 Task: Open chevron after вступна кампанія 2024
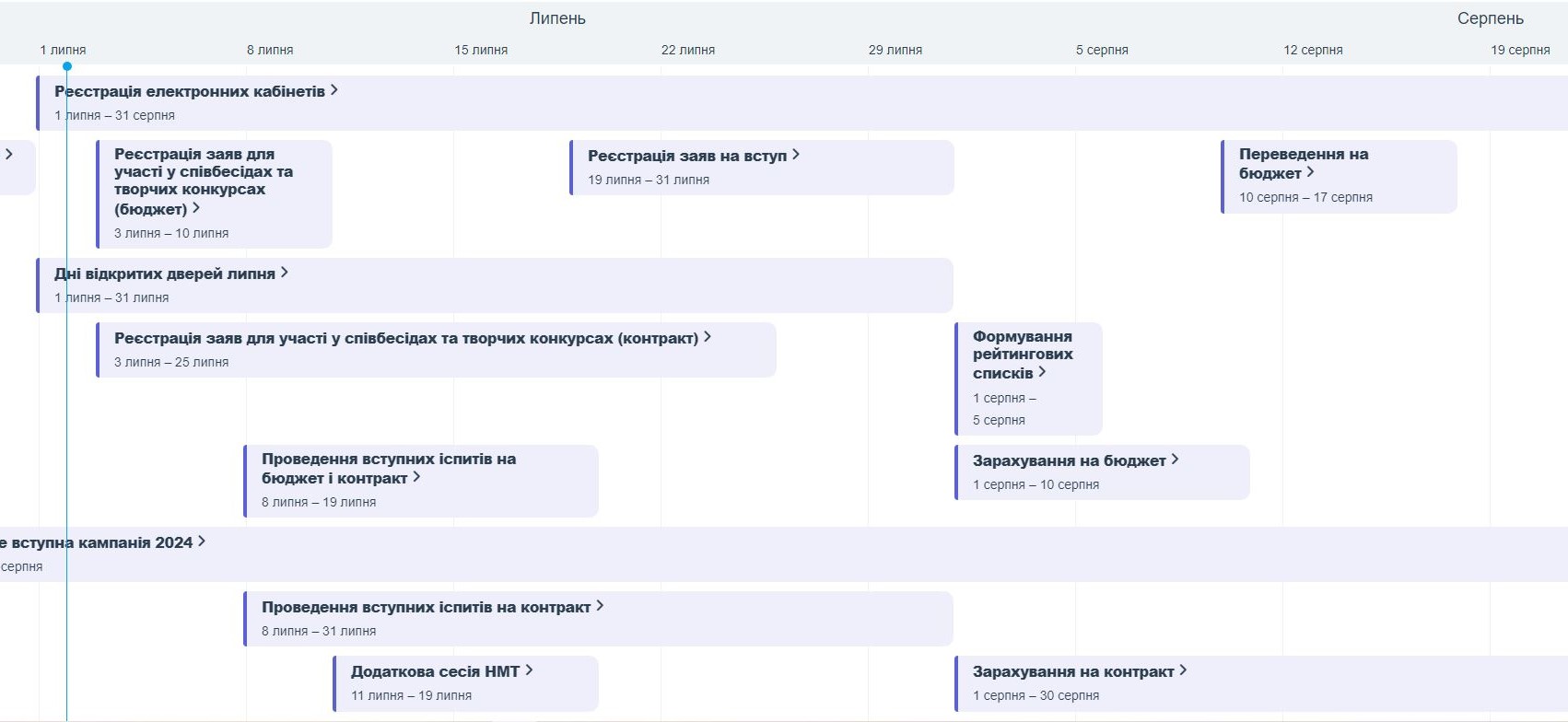(x=202, y=541)
